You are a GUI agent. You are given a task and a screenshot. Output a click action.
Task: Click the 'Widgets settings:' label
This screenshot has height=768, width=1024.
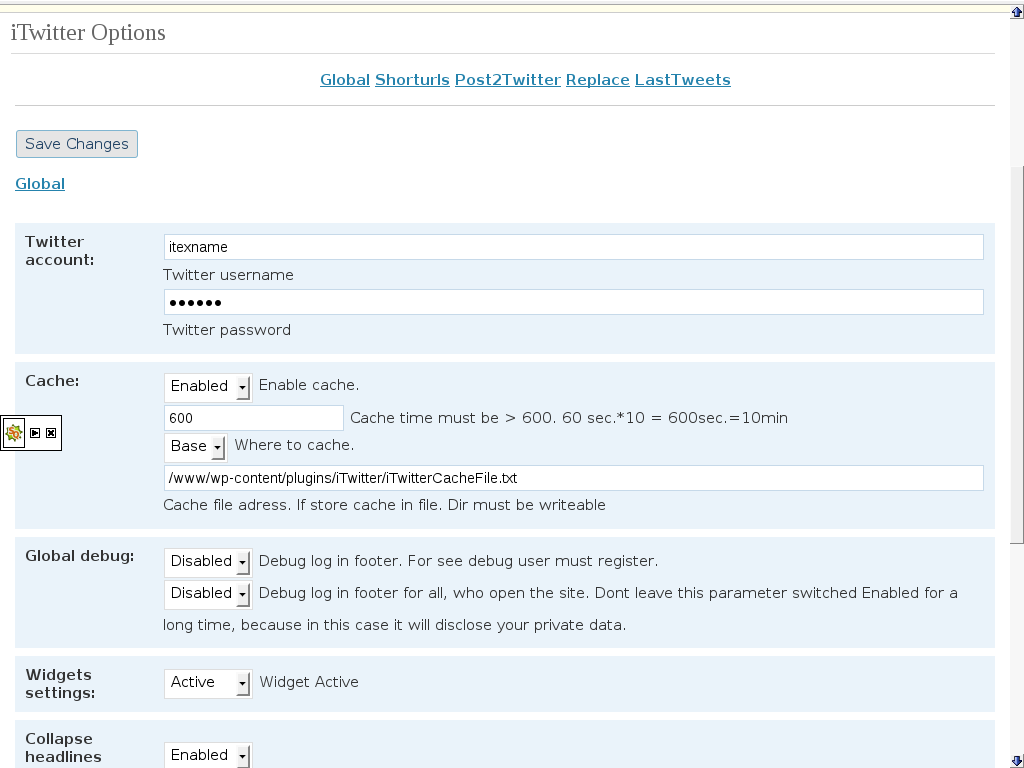(x=60, y=684)
